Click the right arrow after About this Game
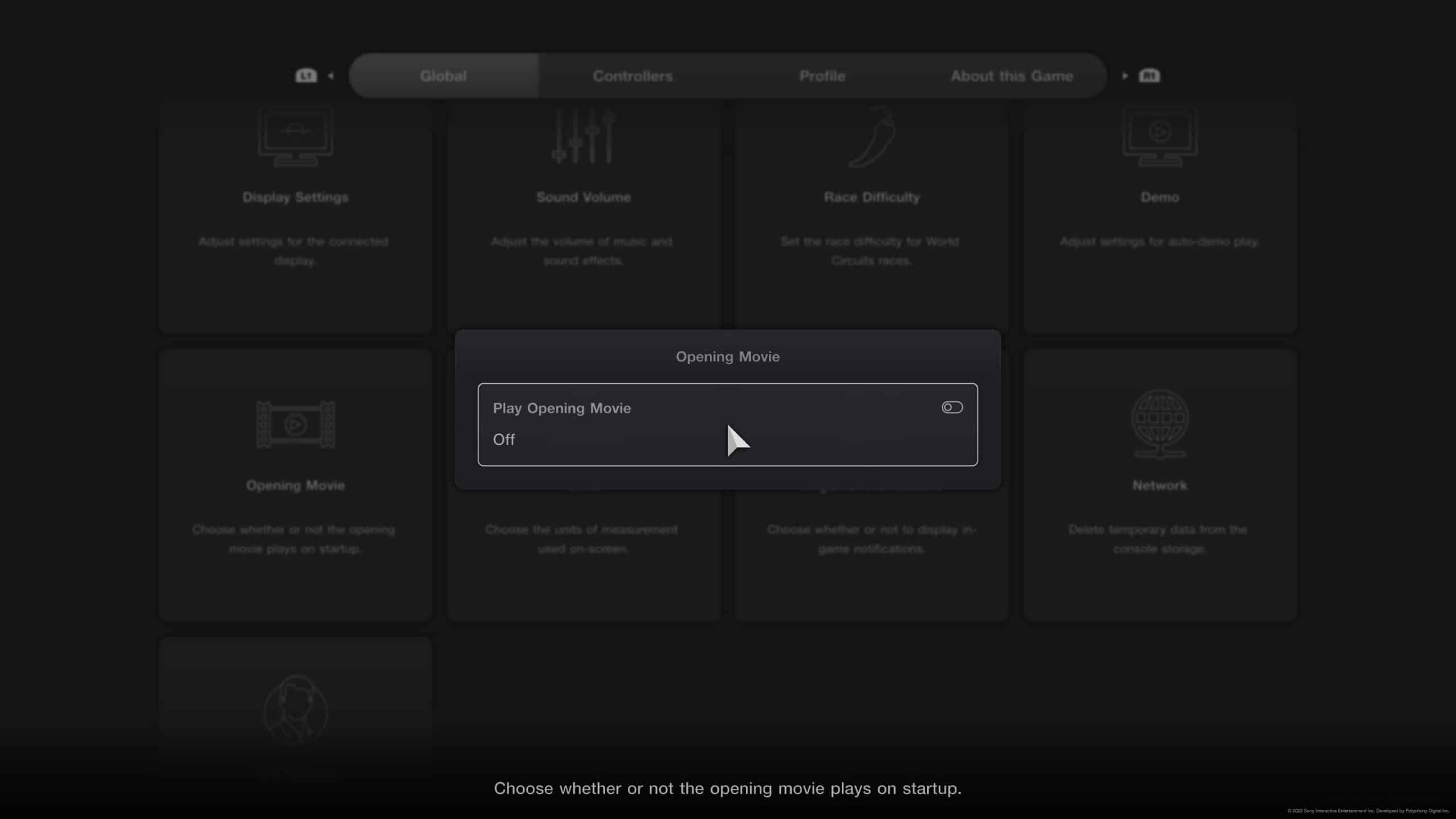The height and width of the screenshot is (819, 1456). [x=1124, y=76]
